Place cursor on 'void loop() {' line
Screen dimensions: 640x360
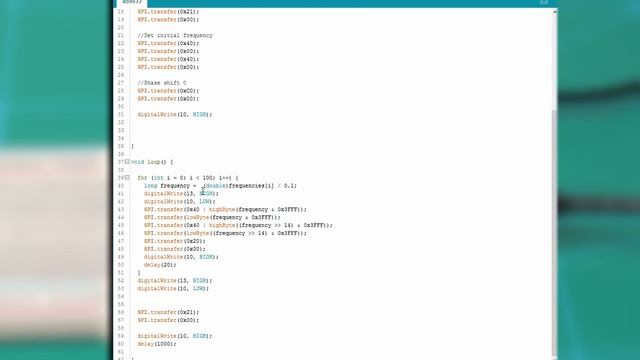point(152,162)
